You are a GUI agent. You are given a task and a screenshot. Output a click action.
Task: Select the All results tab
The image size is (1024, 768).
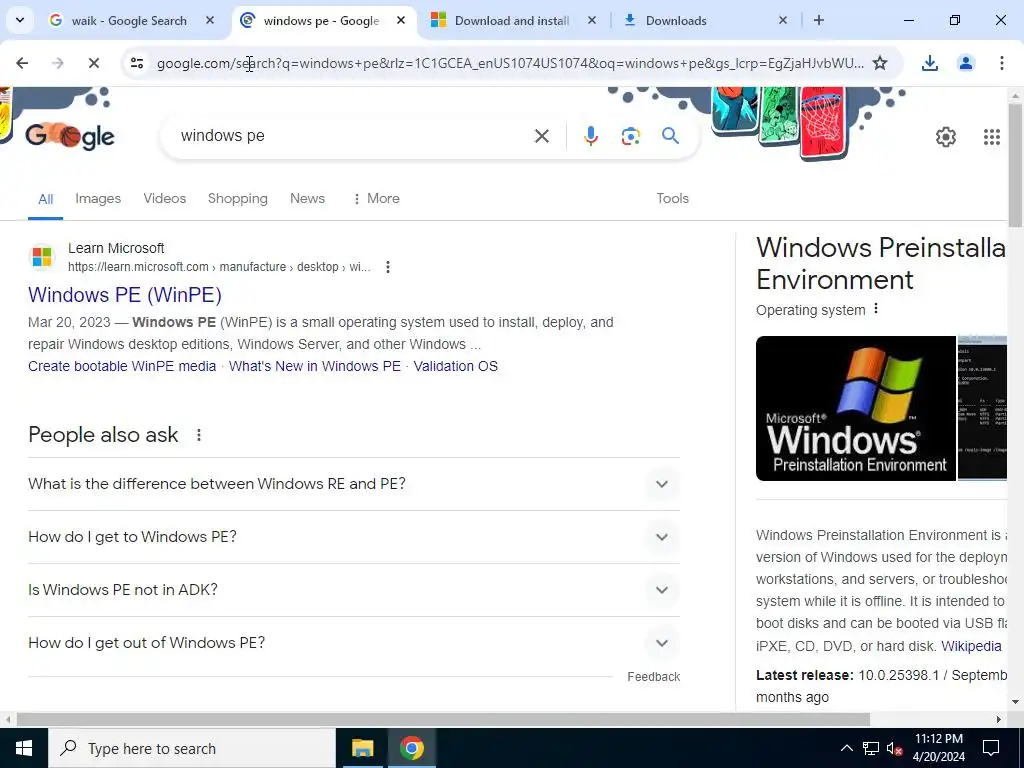45,199
